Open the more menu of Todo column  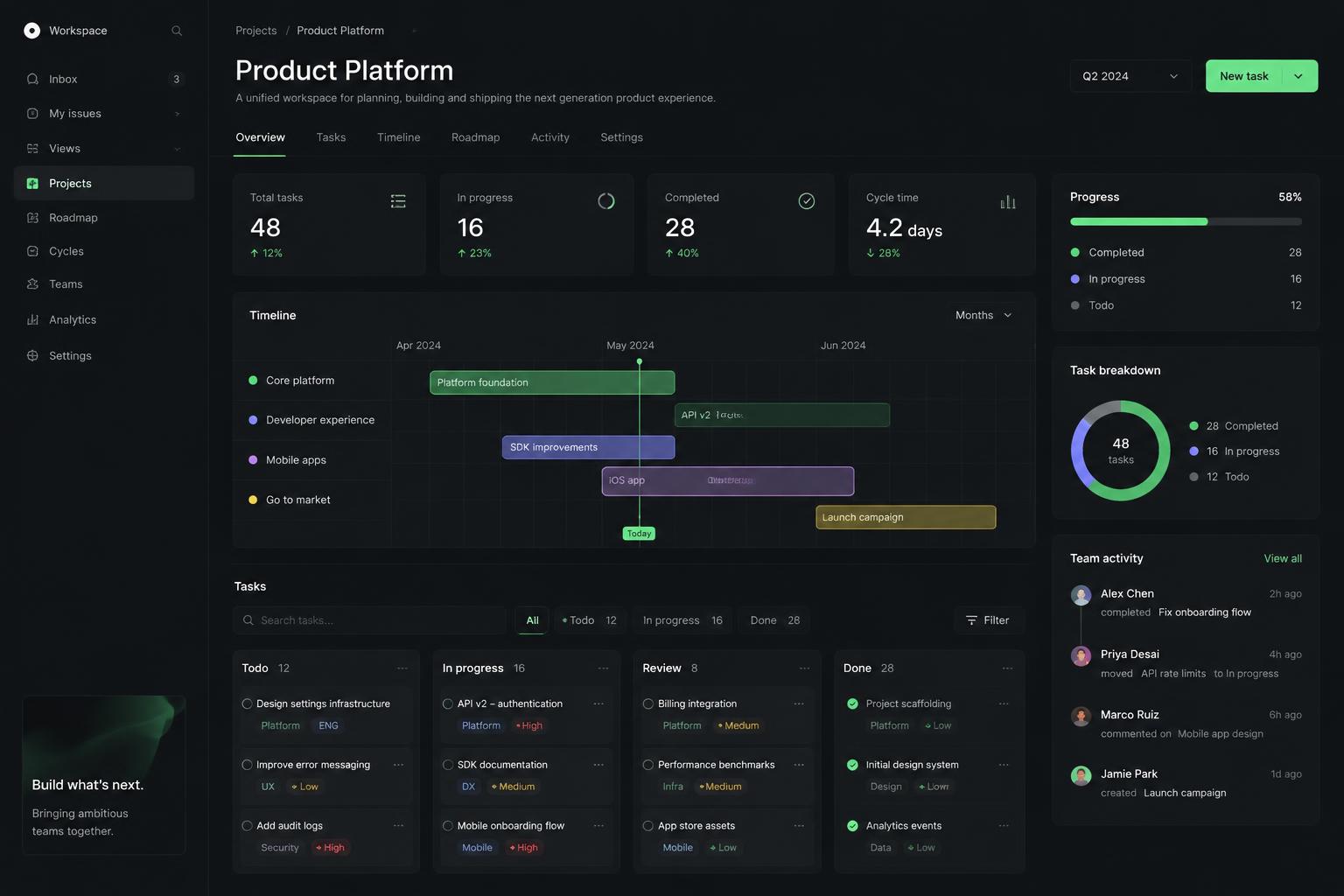tap(402, 668)
